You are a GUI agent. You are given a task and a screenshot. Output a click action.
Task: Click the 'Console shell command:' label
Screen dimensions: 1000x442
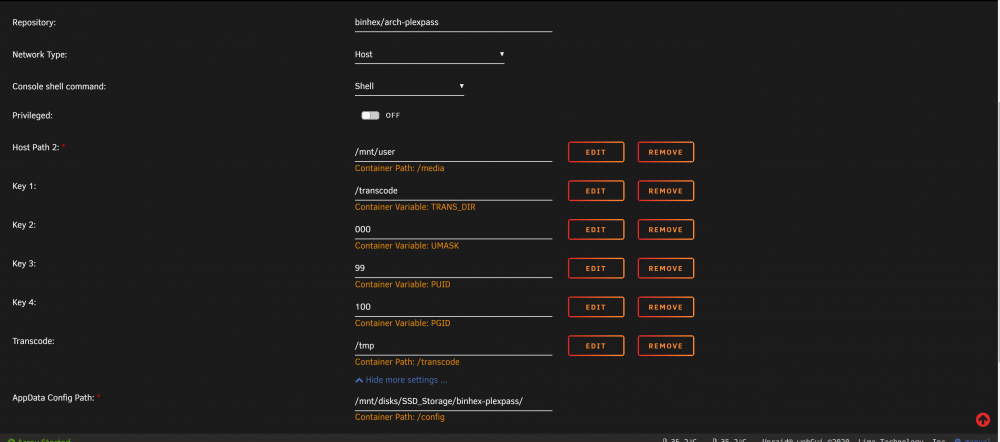59,87
